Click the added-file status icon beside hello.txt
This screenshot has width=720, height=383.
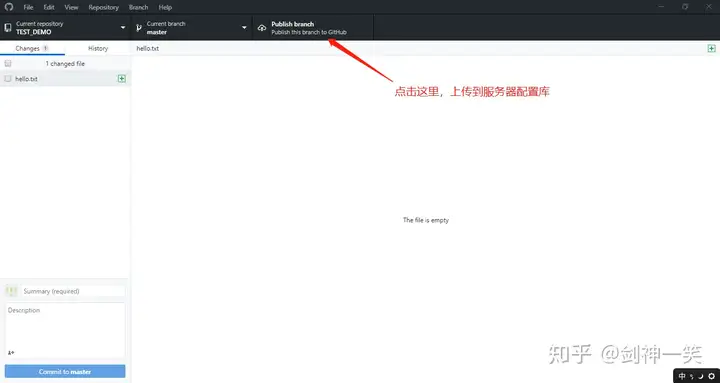point(122,79)
